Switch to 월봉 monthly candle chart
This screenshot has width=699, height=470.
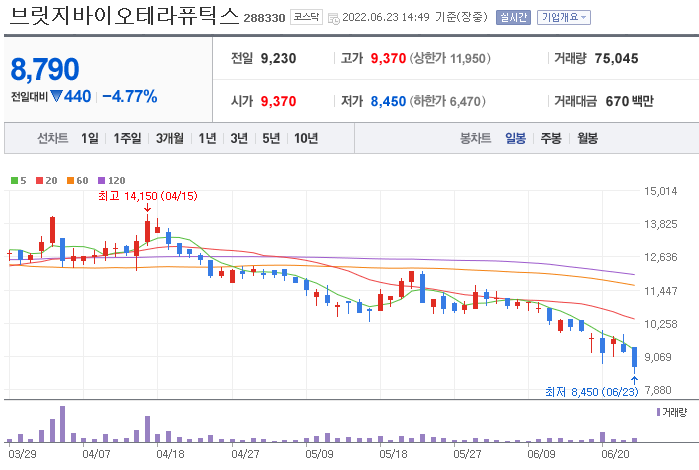[x=588, y=138]
